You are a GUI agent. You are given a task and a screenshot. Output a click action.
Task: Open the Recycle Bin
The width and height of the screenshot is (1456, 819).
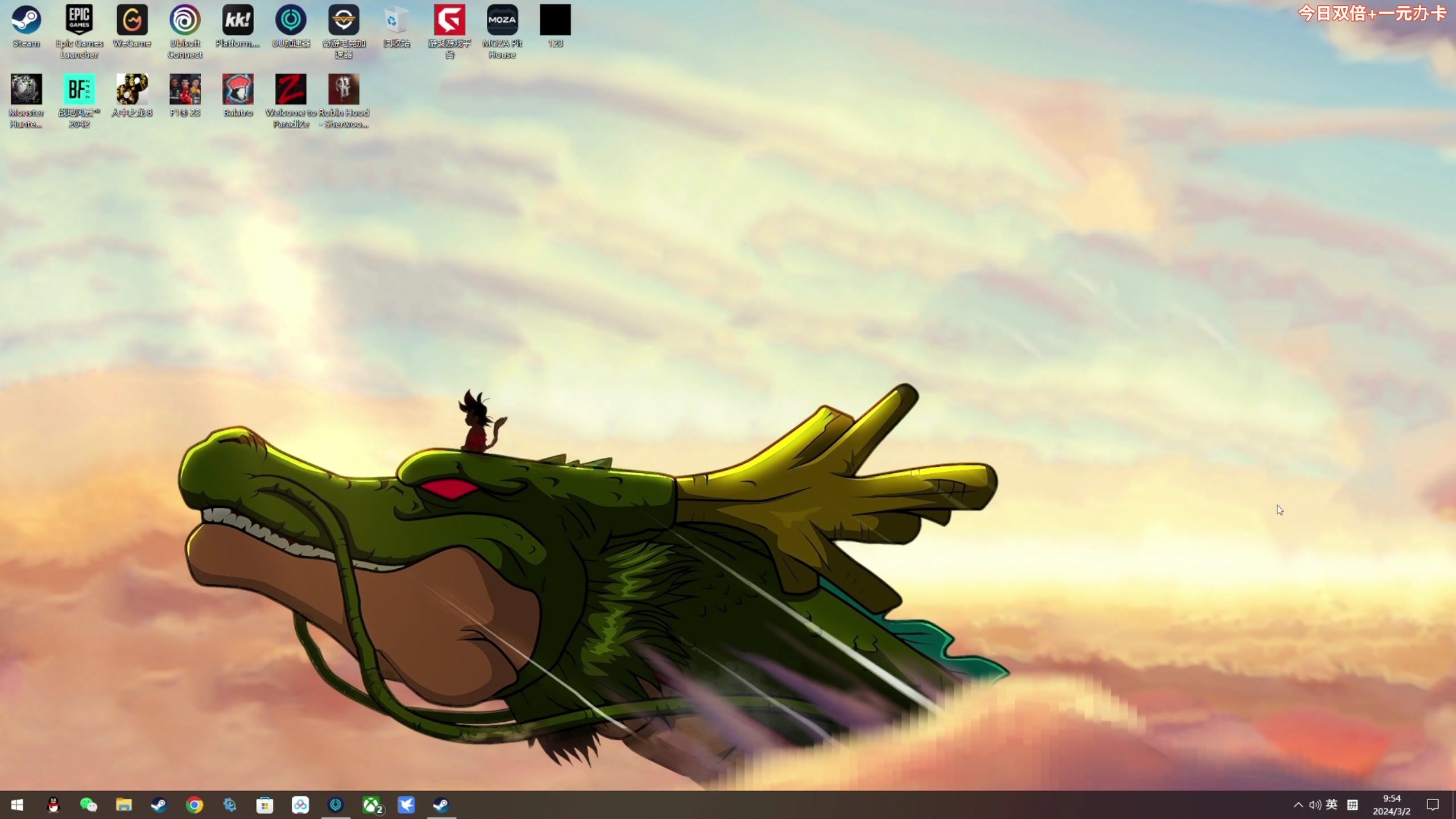[396, 20]
